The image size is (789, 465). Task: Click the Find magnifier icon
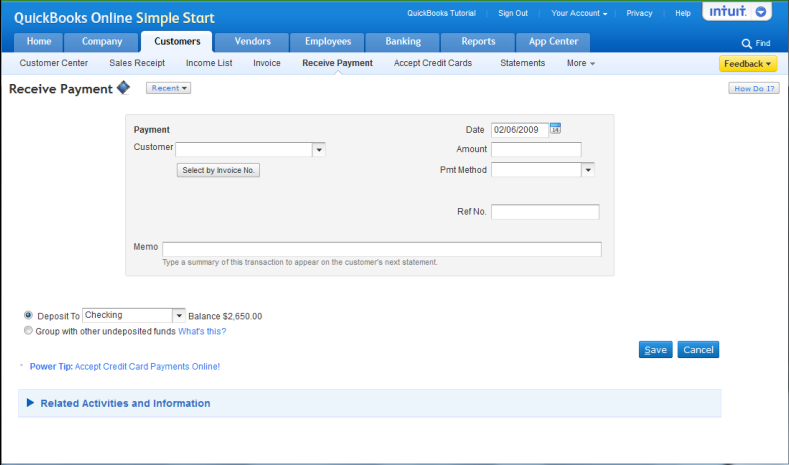pos(746,44)
